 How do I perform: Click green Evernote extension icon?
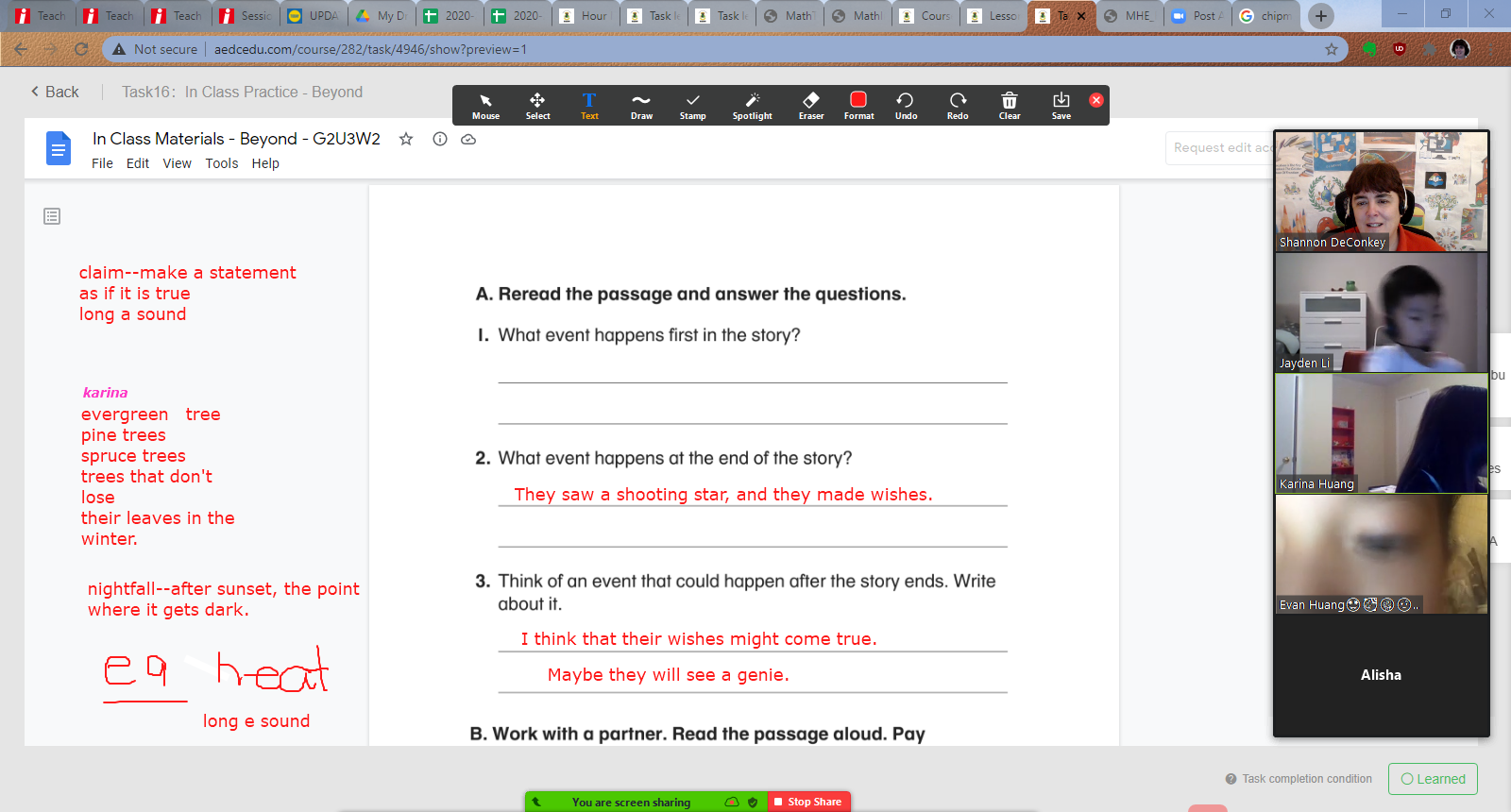(x=1369, y=49)
